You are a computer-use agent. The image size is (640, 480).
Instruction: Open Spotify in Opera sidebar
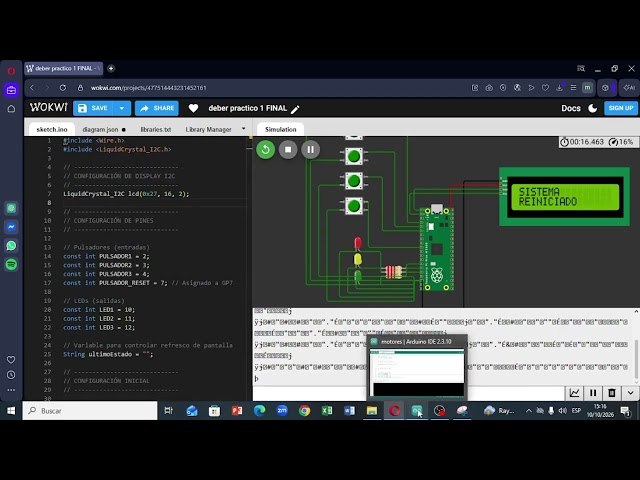pyautogui.click(x=11, y=264)
